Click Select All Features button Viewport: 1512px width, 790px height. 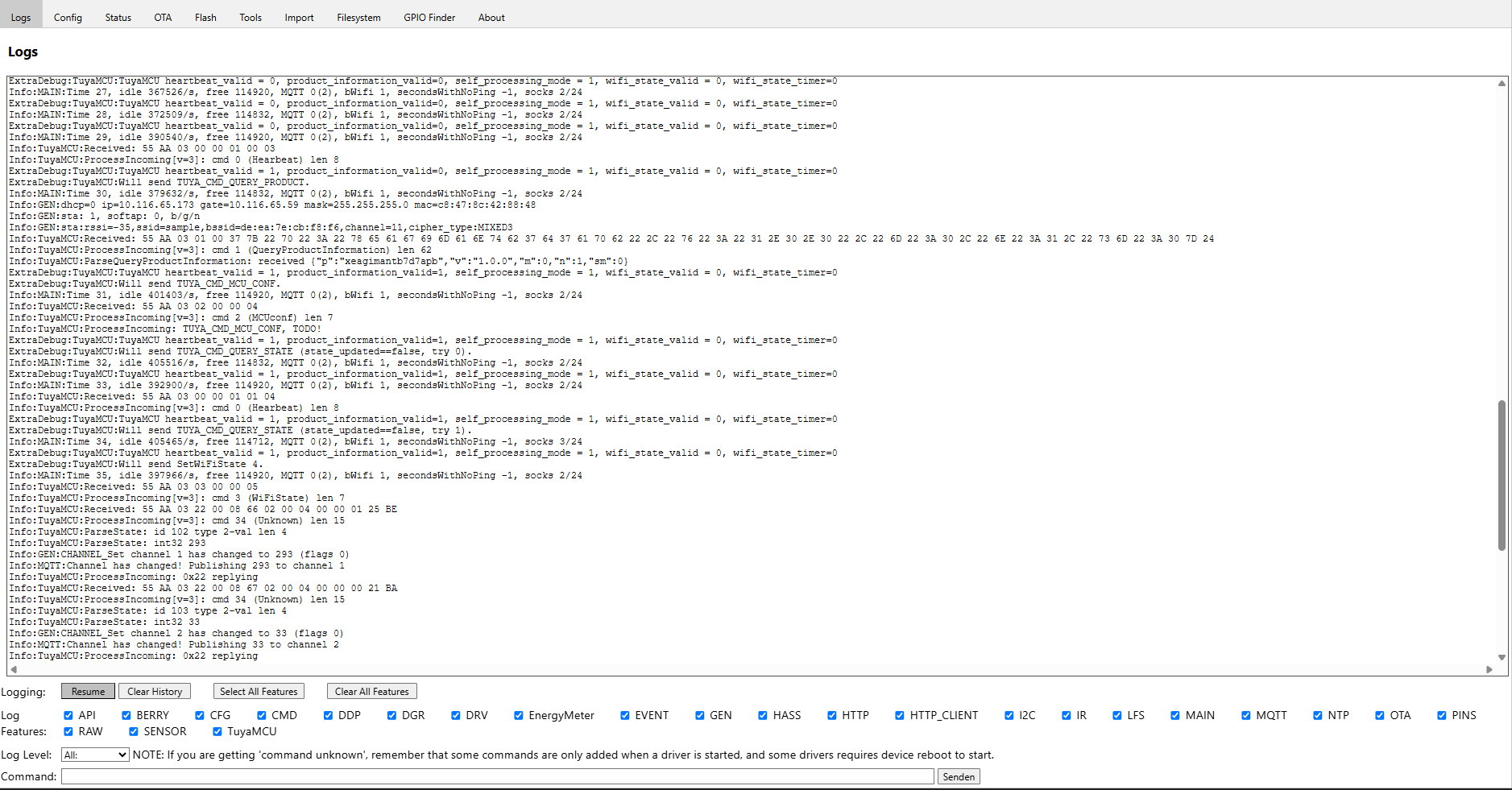[x=259, y=691]
